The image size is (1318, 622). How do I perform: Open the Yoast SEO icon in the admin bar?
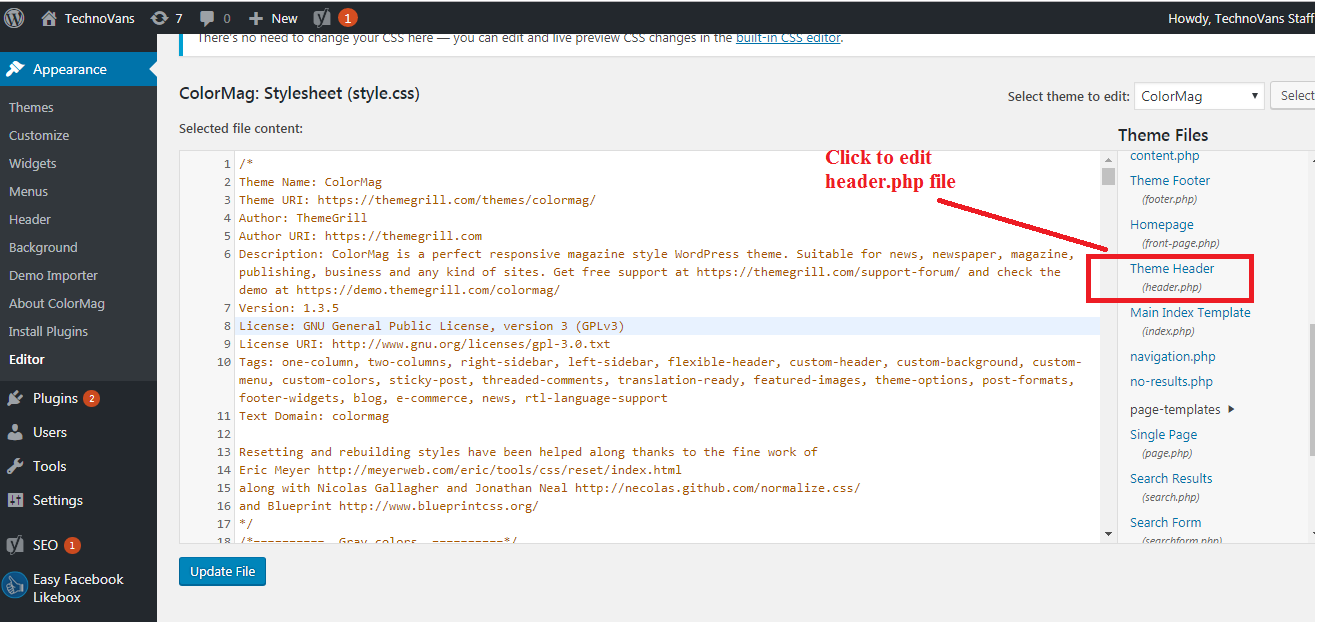pyautogui.click(x=322, y=18)
